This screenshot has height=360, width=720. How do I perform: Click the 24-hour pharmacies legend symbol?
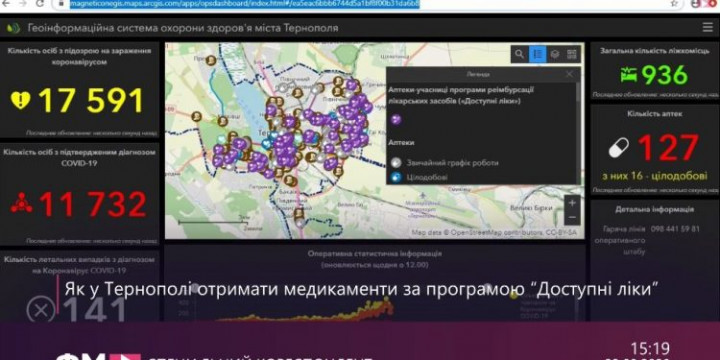(395, 177)
